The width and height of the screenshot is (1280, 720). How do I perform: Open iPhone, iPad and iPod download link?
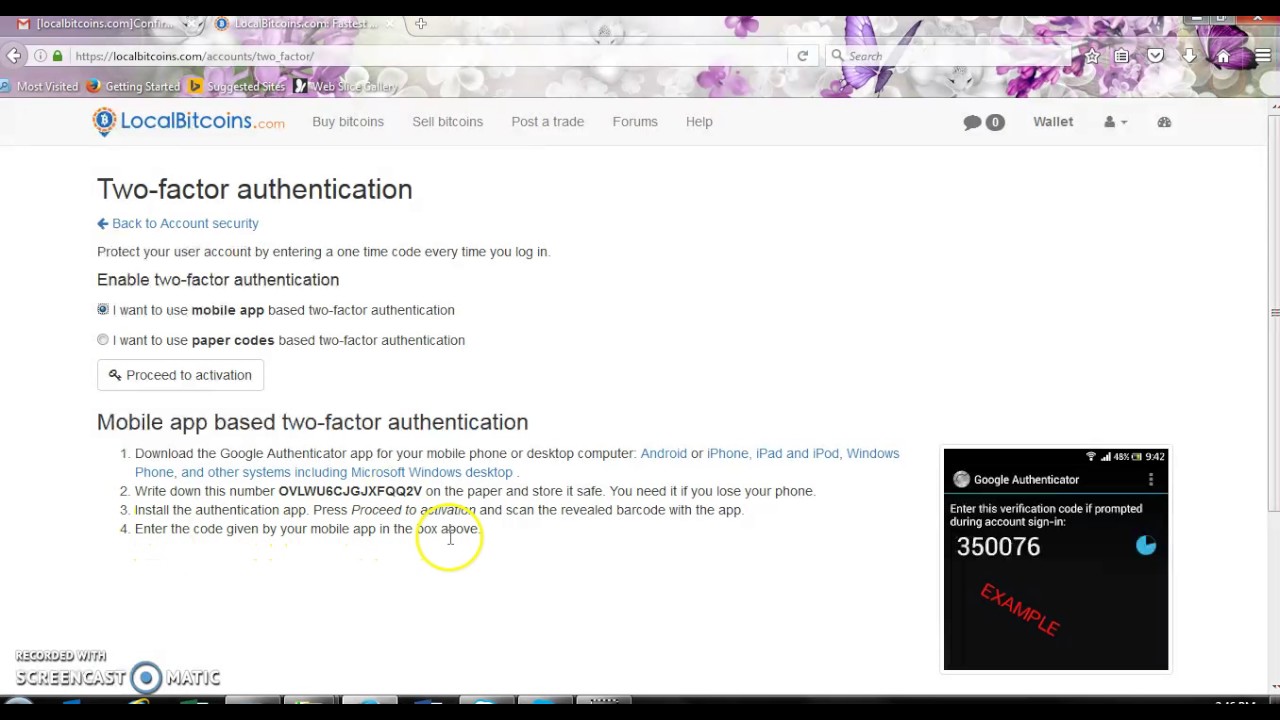tap(773, 453)
